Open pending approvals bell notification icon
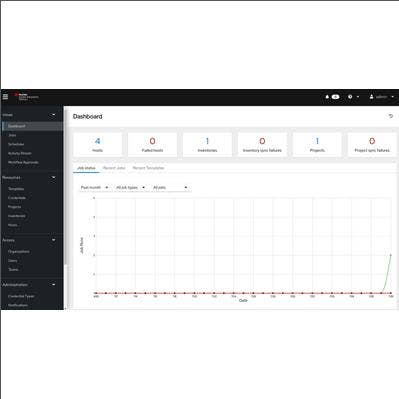399x399 pixels. point(327,97)
